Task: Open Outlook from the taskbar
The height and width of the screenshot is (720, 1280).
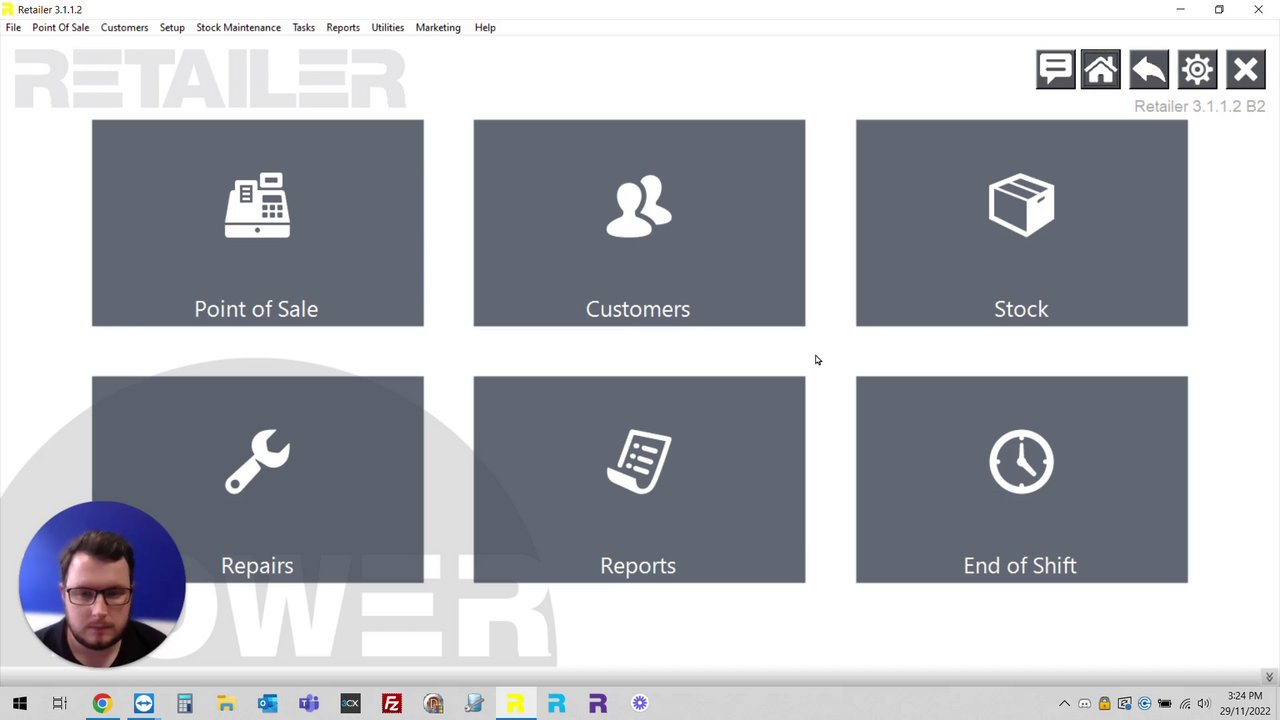Action: [267, 703]
